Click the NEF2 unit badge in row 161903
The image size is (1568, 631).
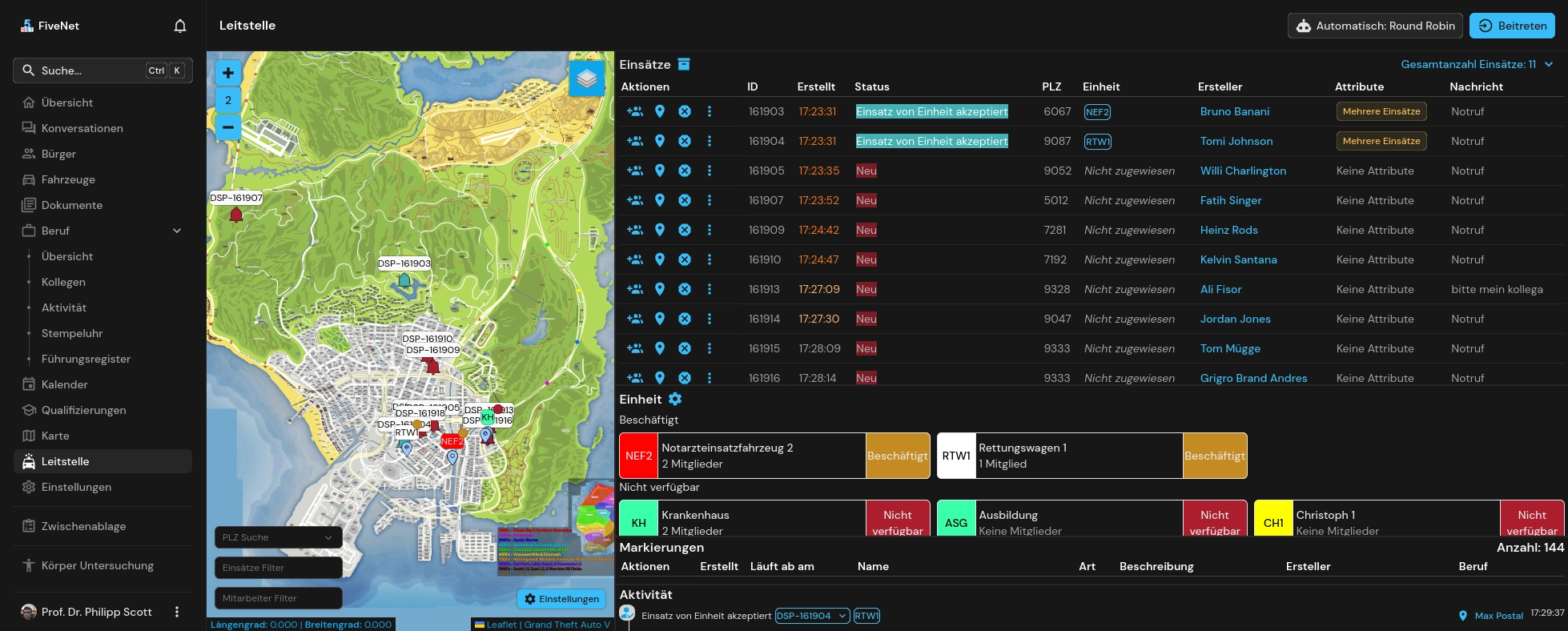(1097, 112)
